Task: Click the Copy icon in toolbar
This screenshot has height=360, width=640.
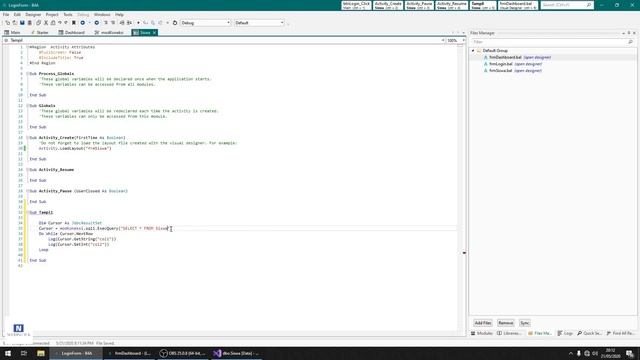Action: click(38, 23)
